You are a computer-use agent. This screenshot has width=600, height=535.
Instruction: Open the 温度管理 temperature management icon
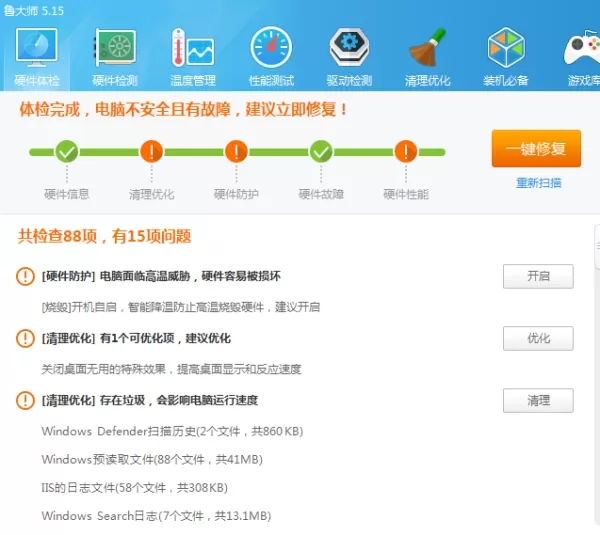[193, 47]
